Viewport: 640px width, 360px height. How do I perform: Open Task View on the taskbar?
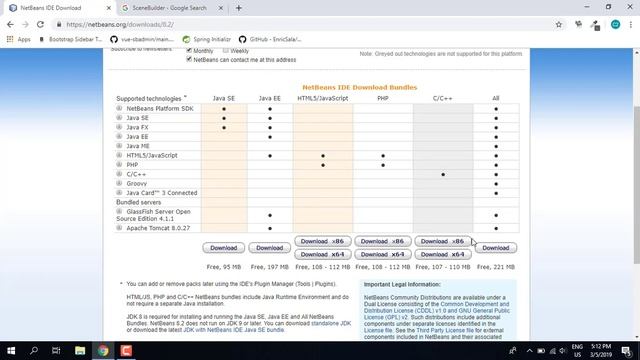pyautogui.click(x=56, y=351)
